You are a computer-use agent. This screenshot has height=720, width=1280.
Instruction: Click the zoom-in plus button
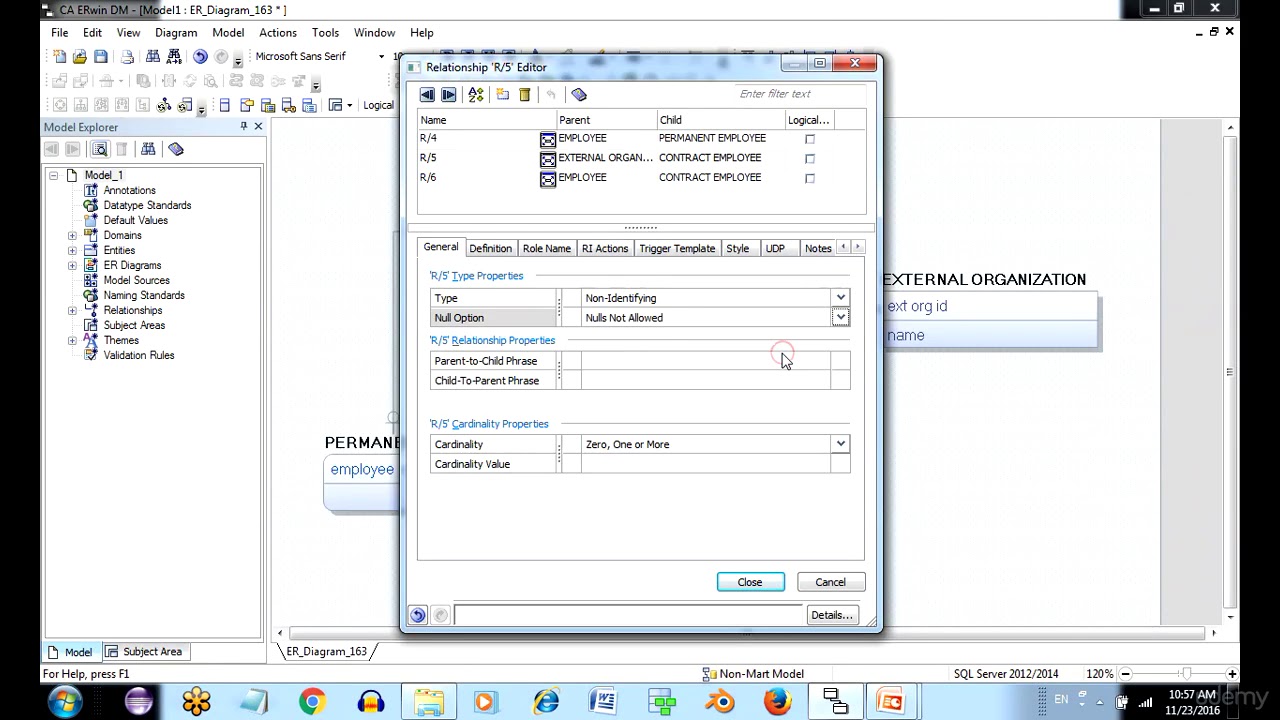[x=1232, y=674]
